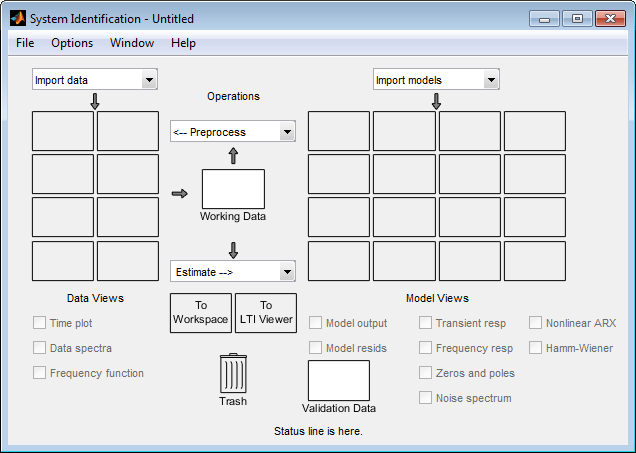The width and height of the screenshot is (636, 453).
Task: Open the Options menu
Action: click(x=72, y=43)
